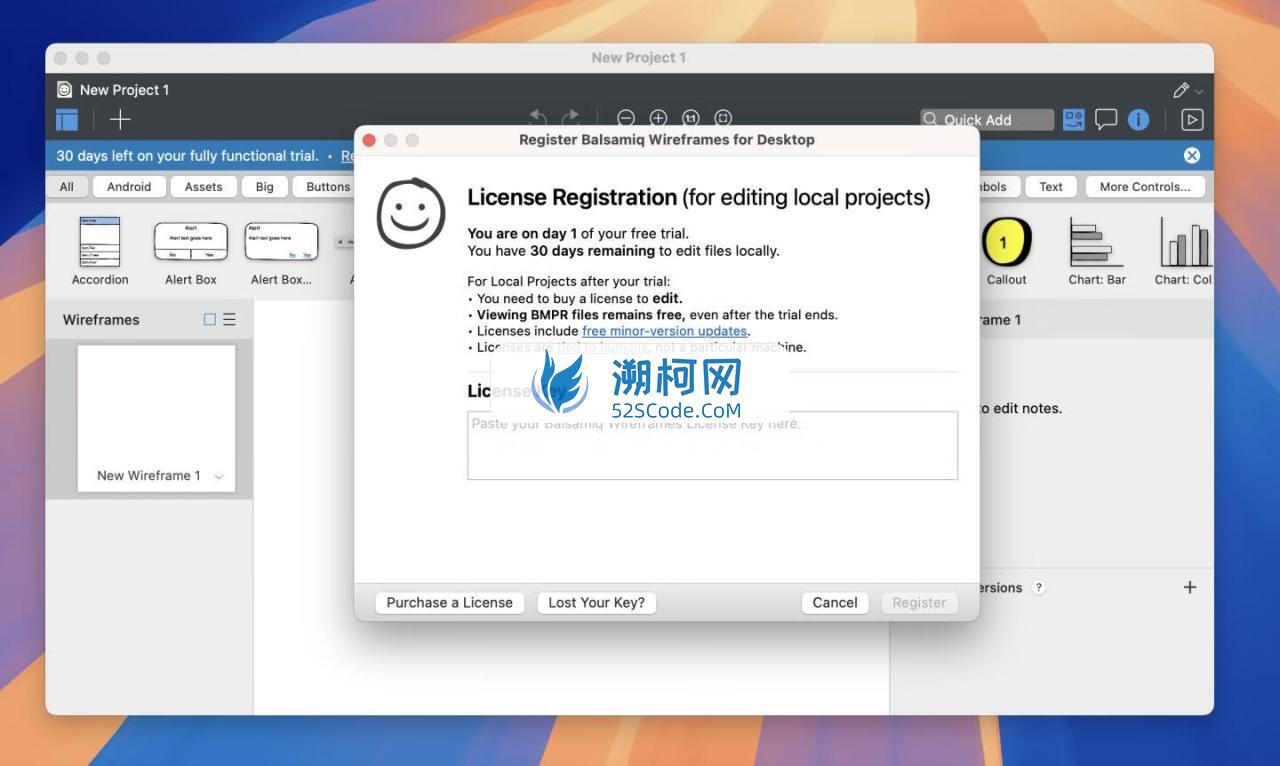Select the second Alert Box control
This screenshot has height=766, width=1280.
click(281, 252)
